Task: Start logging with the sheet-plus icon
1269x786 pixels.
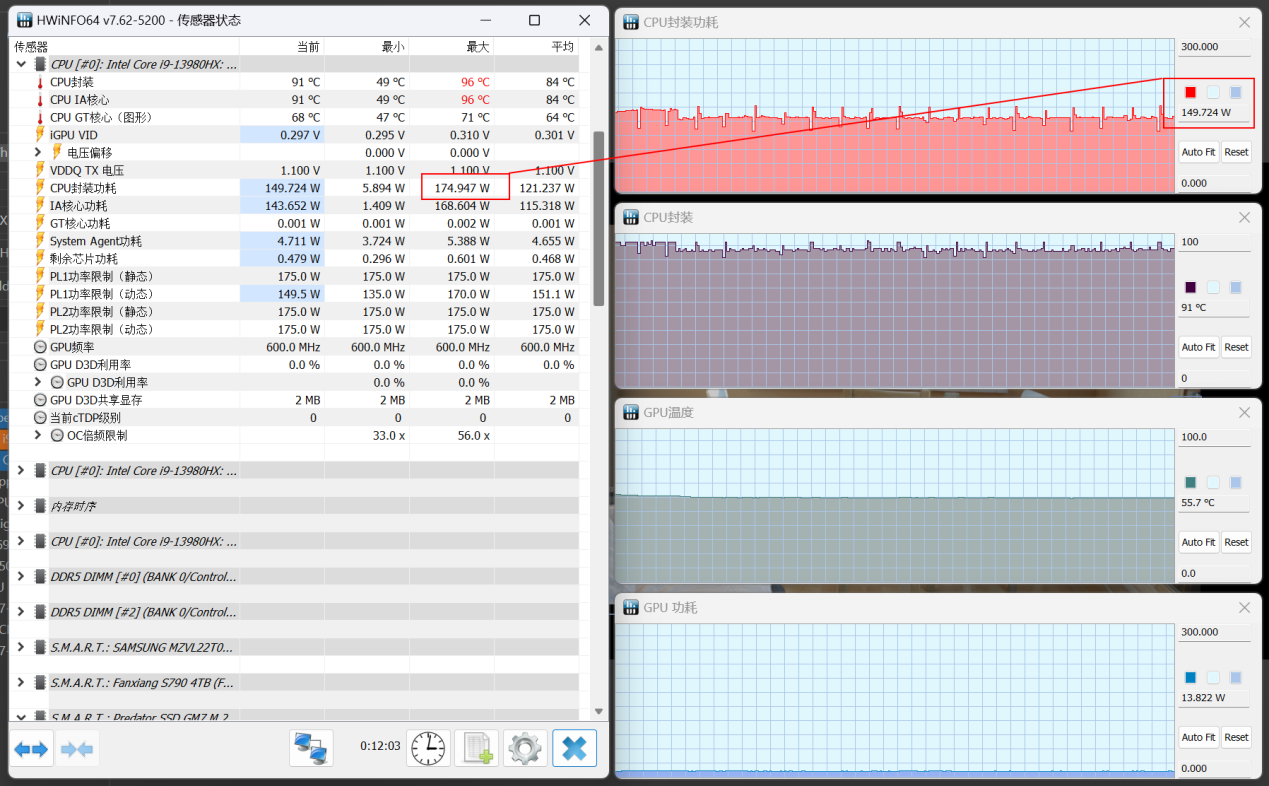Action: (x=477, y=748)
